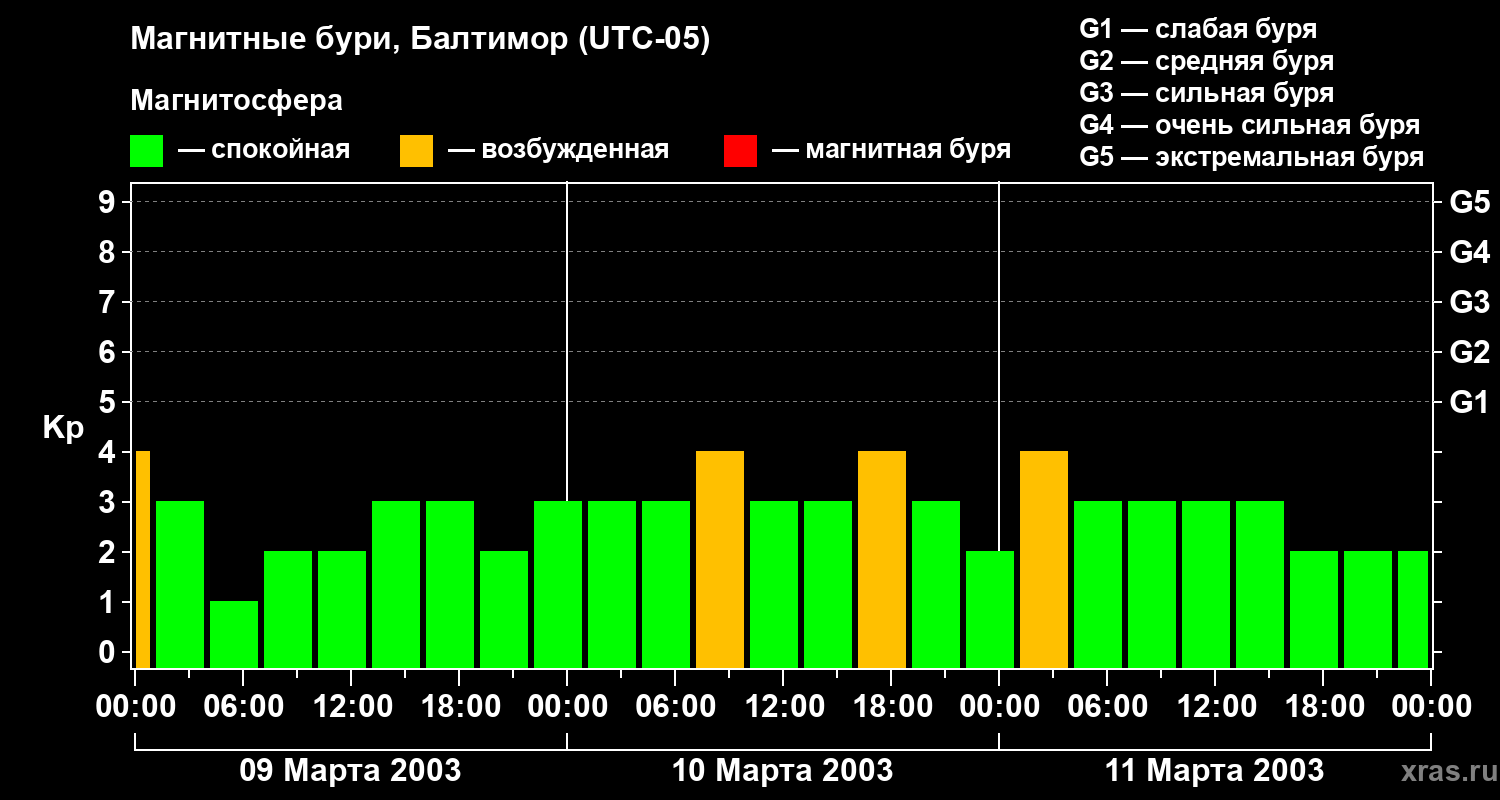Click the 'G3' label on the right axis
The height and width of the screenshot is (800, 1500).
pyautogui.click(x=1469, y=302)
